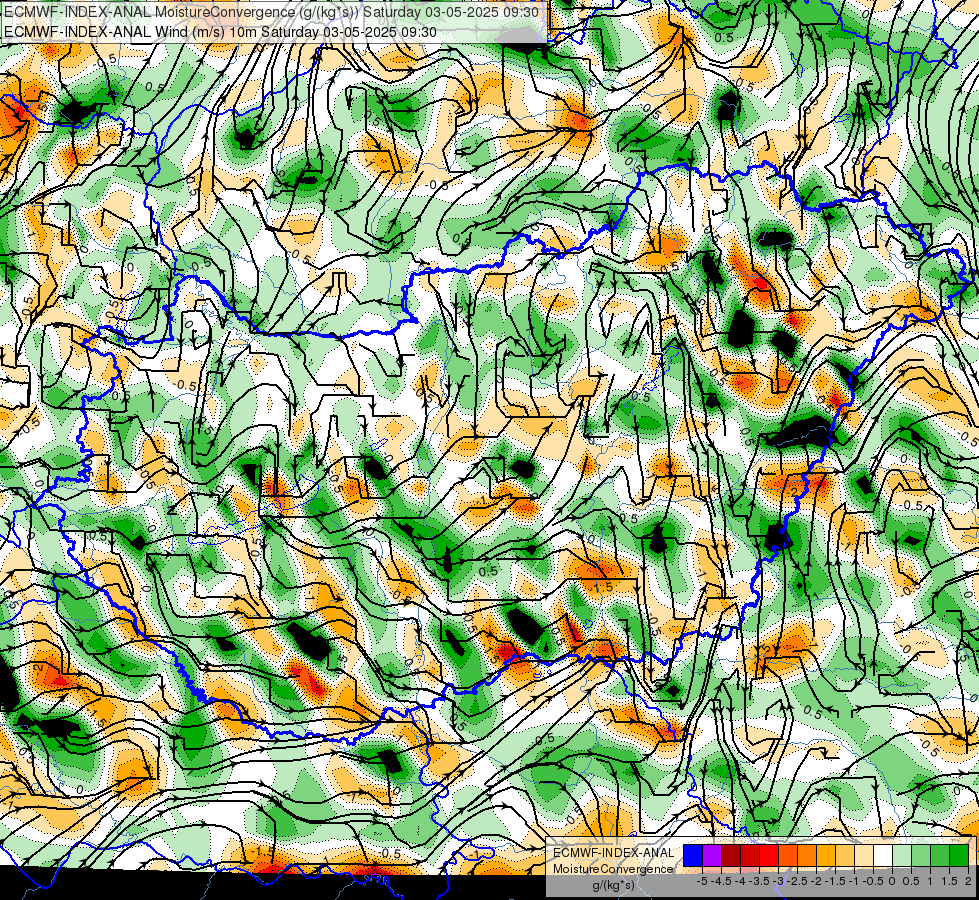Click the '-2.5' tick label on the legend scale
Image resolution: width=979 pixels, height=900 pixels.
point(797,881)
